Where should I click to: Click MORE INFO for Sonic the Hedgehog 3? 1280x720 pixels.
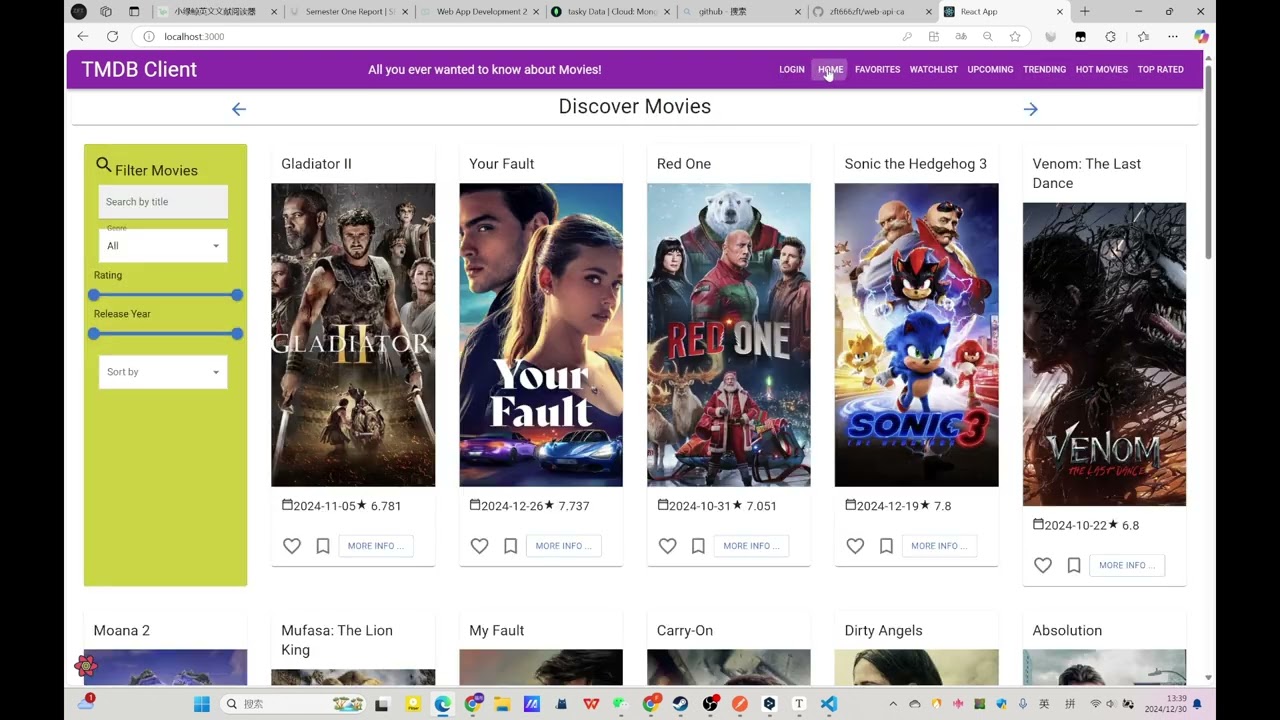[x=940, y=546]
